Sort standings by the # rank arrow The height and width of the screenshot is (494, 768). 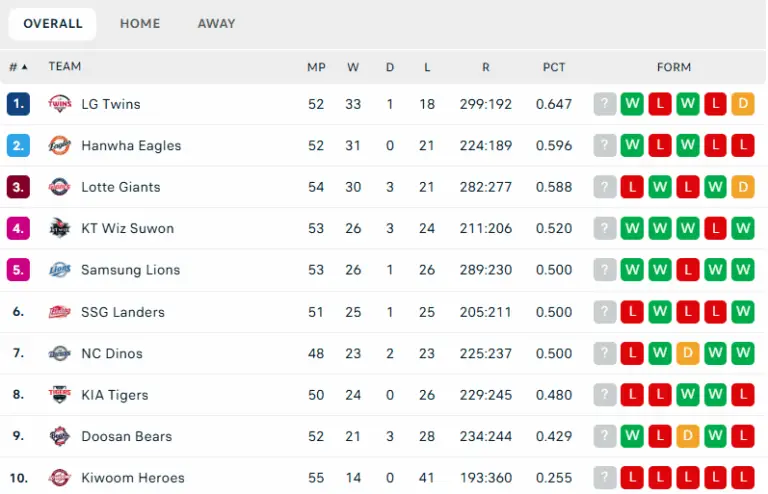coord(19,67)
